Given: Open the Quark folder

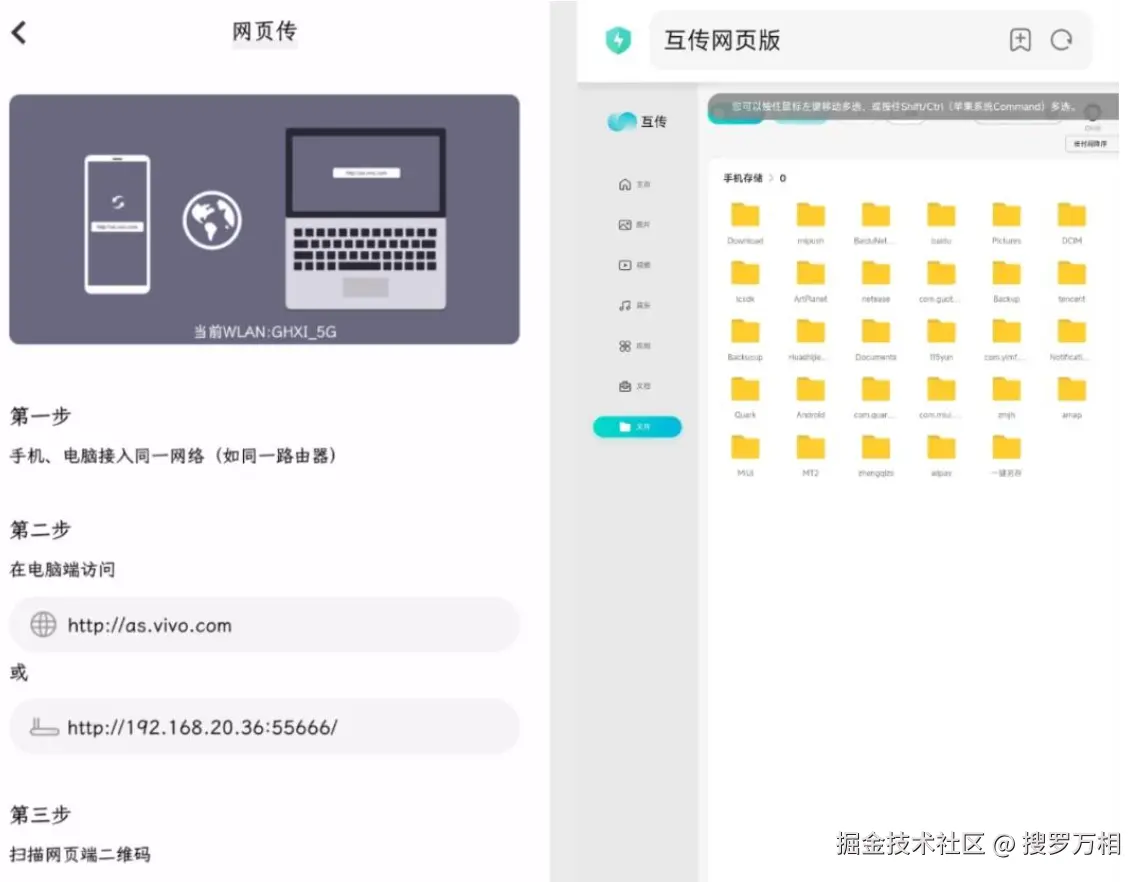Looking at the screenshot, I should (745, 398).
